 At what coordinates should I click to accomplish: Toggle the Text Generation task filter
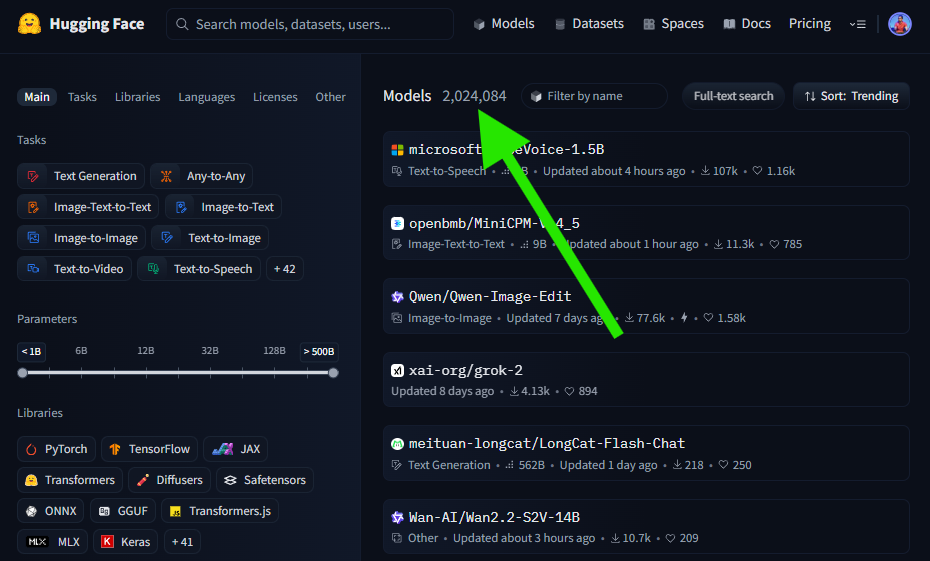[81, 176]
